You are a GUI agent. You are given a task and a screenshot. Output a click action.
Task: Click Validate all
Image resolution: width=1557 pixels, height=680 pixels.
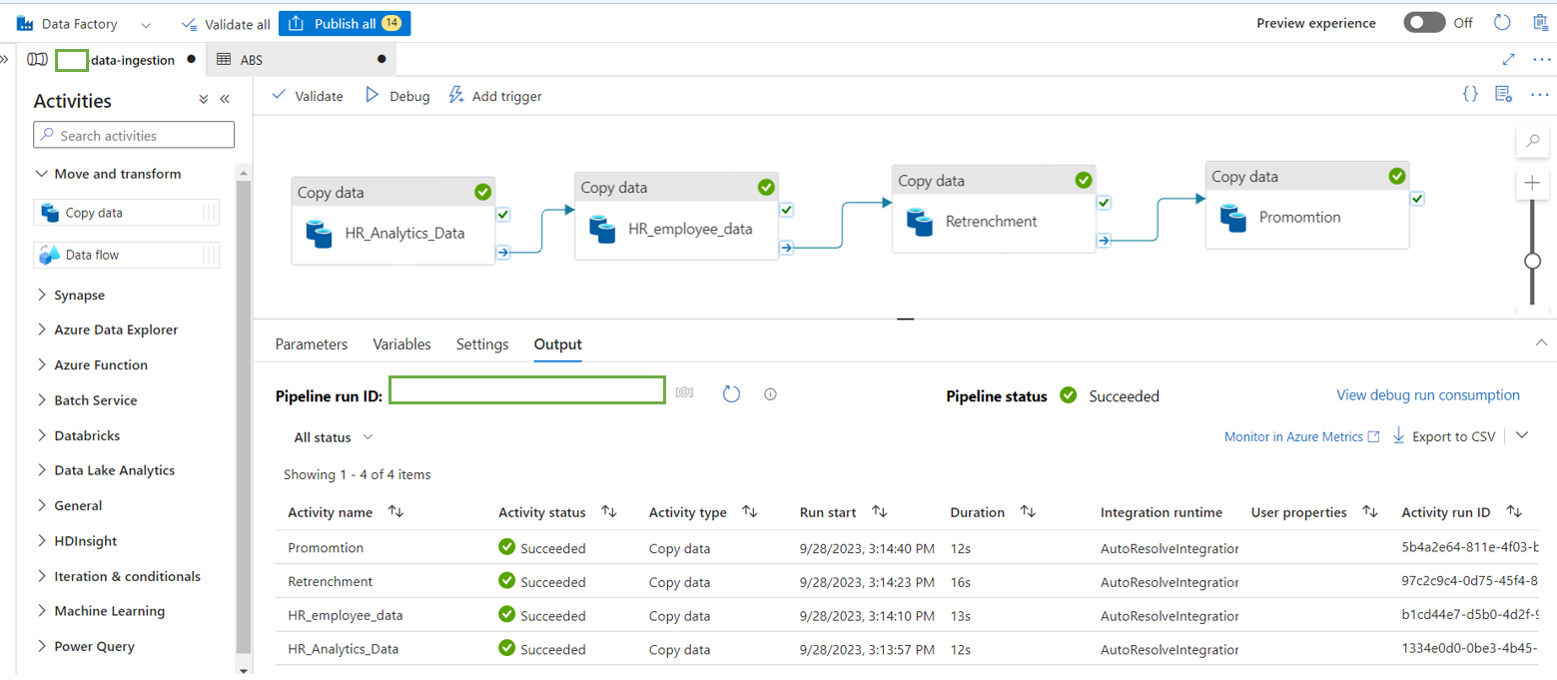coord(226,24)
